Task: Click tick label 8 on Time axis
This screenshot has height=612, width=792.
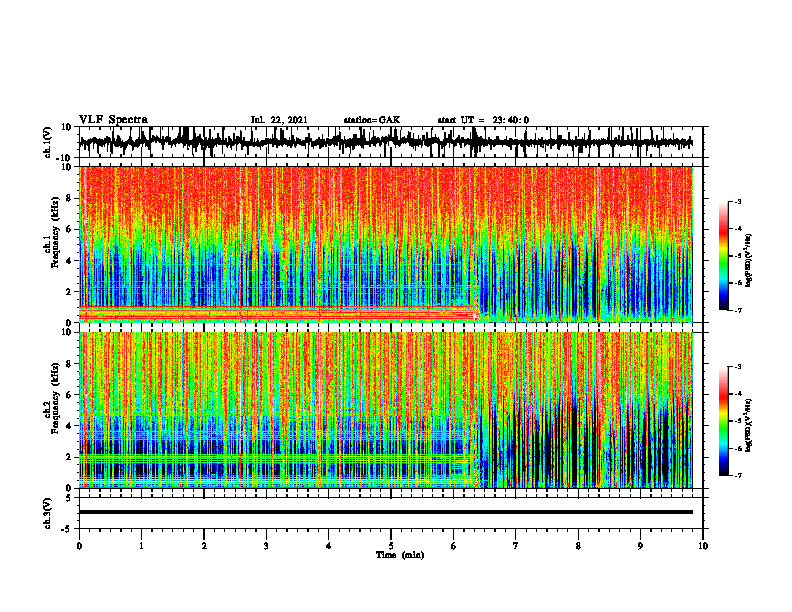Action: coord(578,546)
